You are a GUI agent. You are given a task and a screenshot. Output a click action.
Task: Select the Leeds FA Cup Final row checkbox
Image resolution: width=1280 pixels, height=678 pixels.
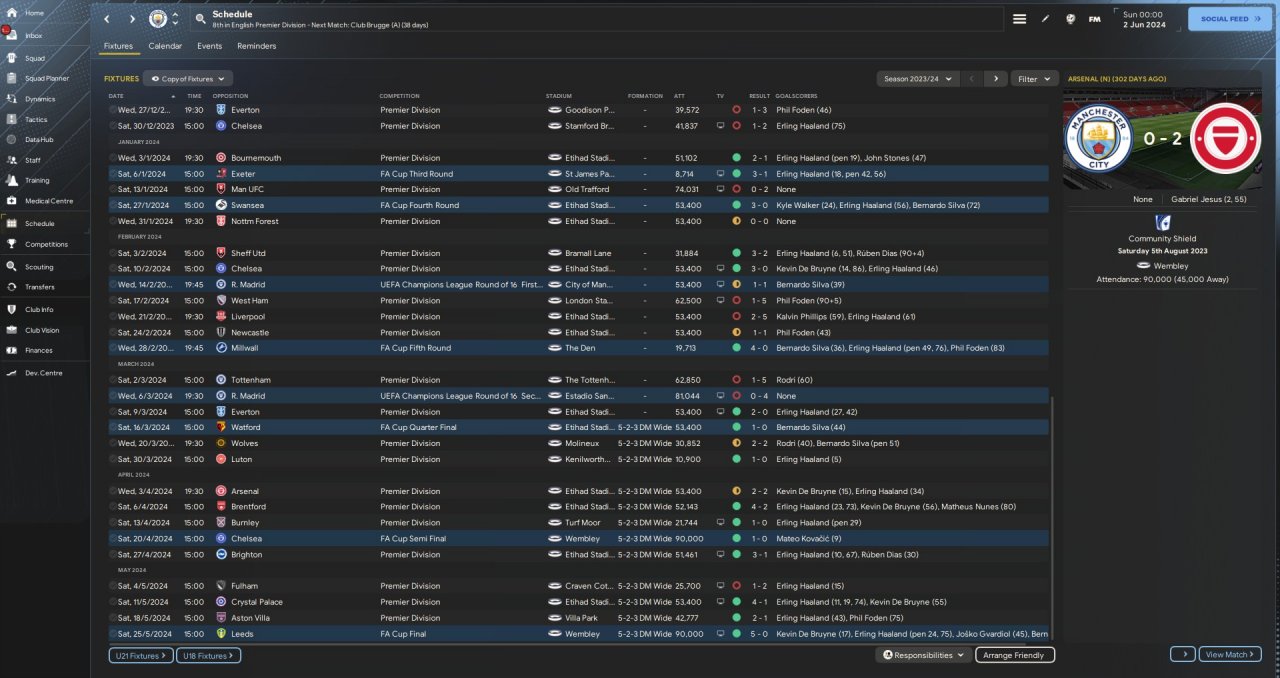click(113, 634)
